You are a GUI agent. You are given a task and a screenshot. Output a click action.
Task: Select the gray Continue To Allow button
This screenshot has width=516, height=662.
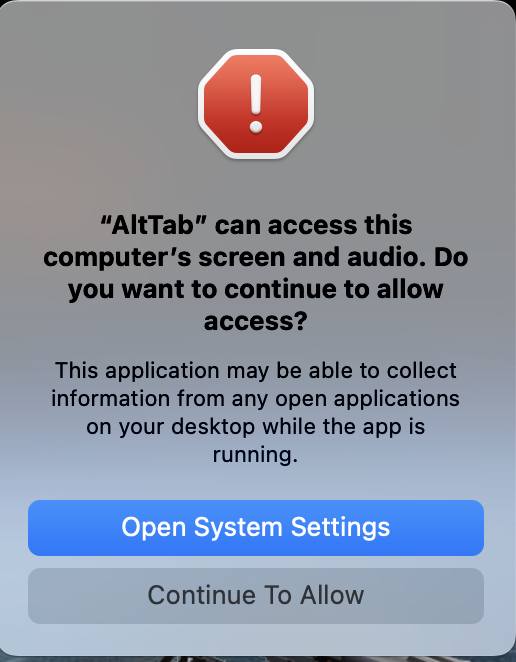(x=256, y=596)
